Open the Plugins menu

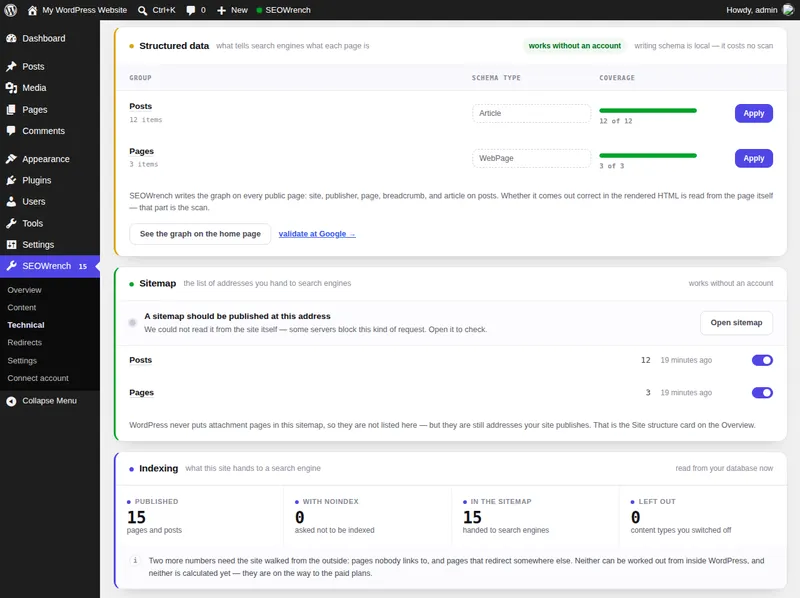(37, 180)
